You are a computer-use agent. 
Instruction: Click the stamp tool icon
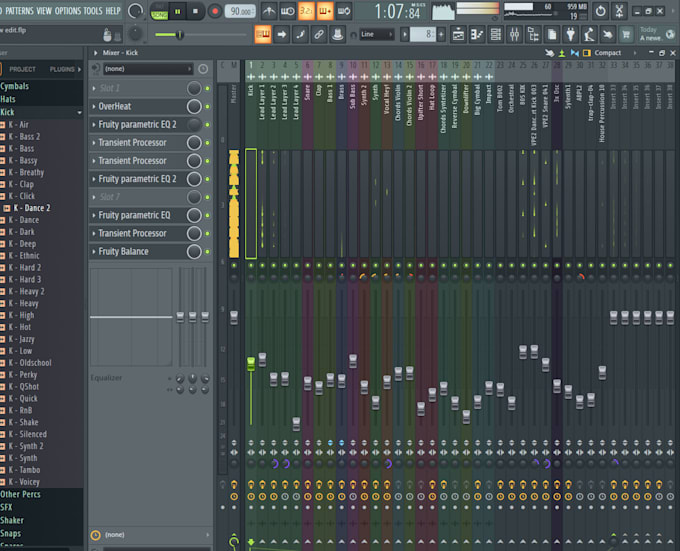337,35
